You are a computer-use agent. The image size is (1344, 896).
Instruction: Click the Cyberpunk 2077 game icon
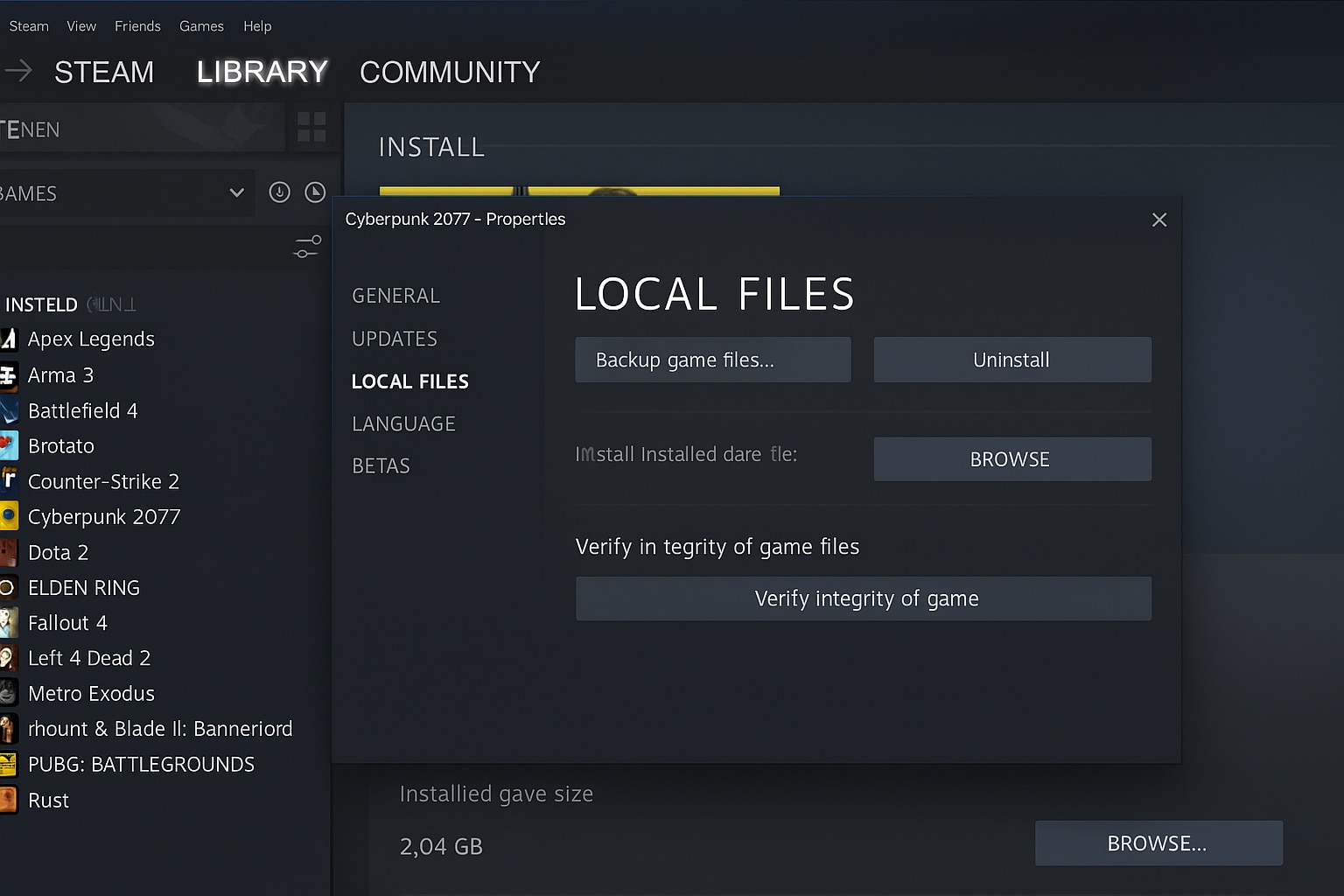point(9,517)
